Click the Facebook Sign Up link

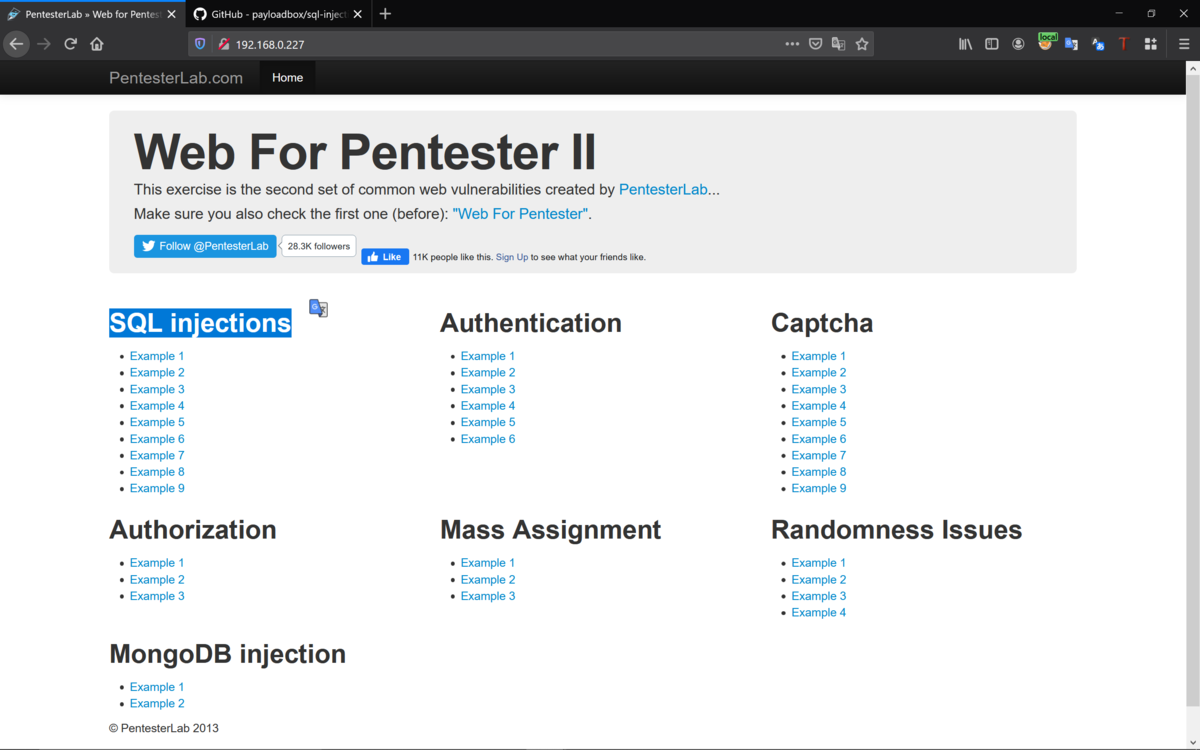point(512,257)
